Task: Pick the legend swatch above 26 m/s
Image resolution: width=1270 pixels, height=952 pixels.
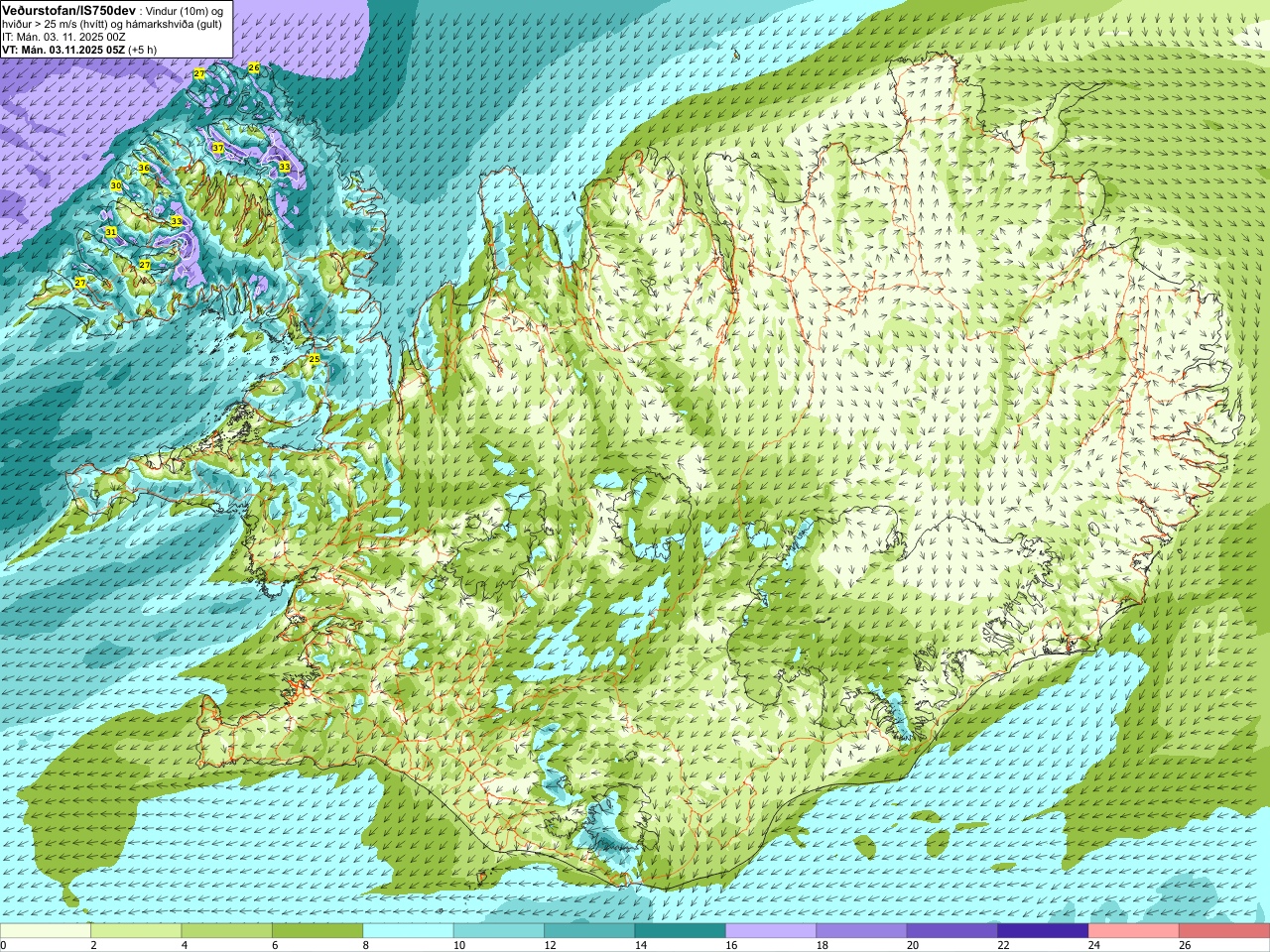Action: pyautogui.click(x=1225, y=931)
